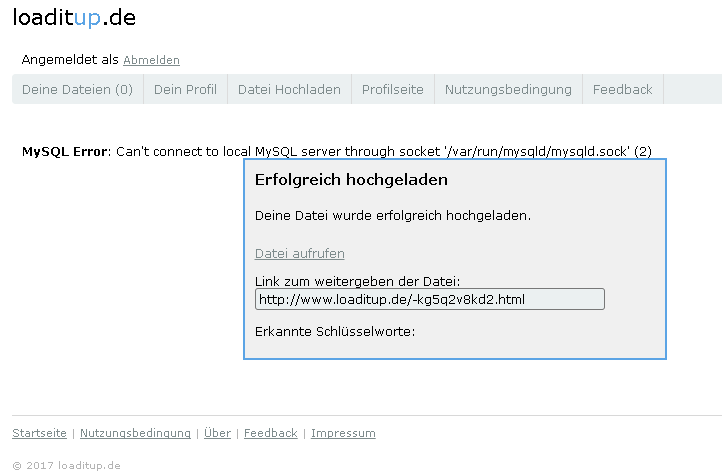This screenshot has width=722, height=476.
Task: Click the MySQL Error message text
Action: coord(337,151)
